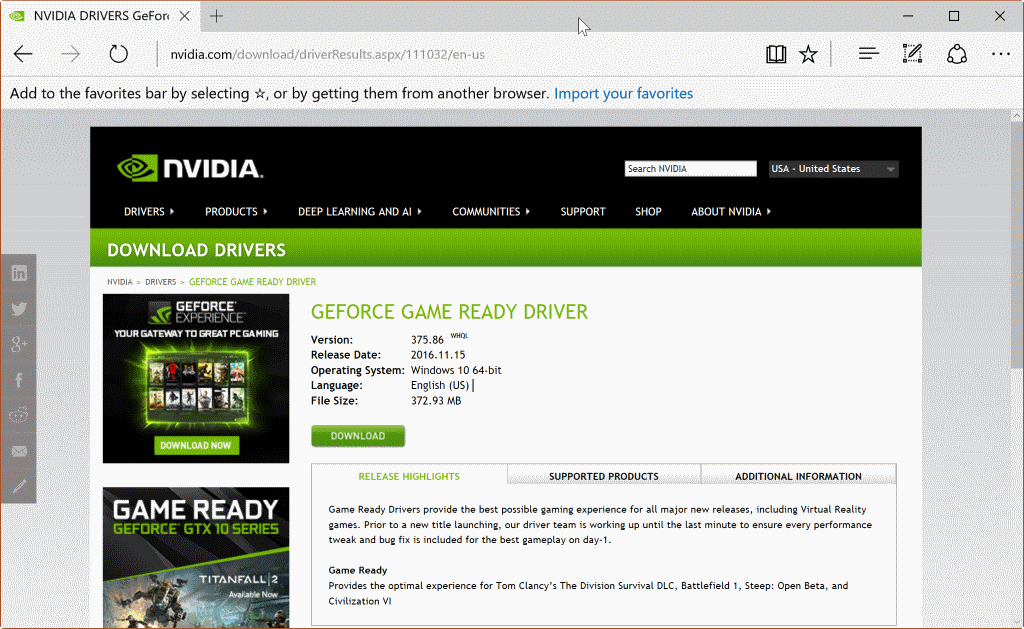Image resolution: width=1024 pixels, height=629 pixels.
Task: Click the Windows 10 64-bit text
Action: [456, 370]
